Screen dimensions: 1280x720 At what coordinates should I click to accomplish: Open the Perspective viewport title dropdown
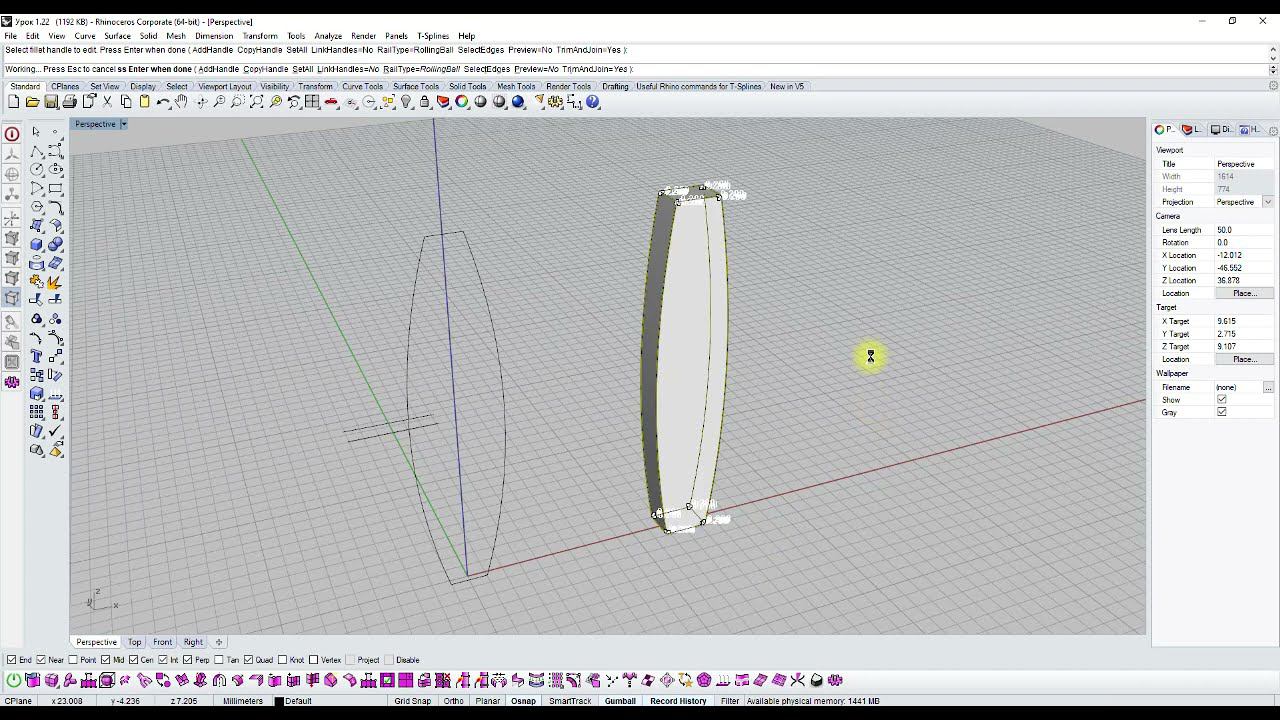124,124
